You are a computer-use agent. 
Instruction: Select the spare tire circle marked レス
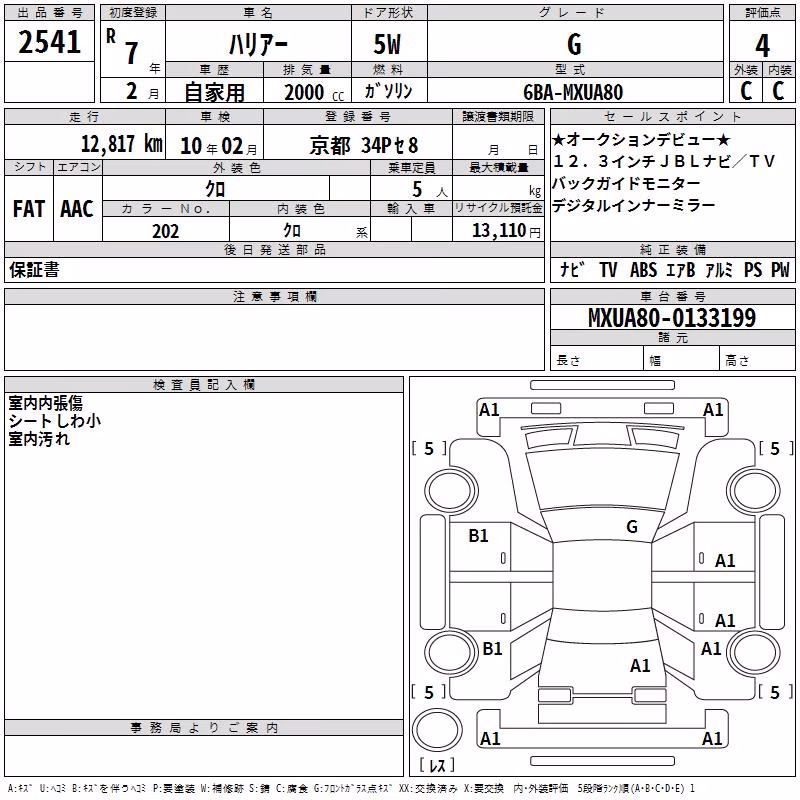(437, 730)
